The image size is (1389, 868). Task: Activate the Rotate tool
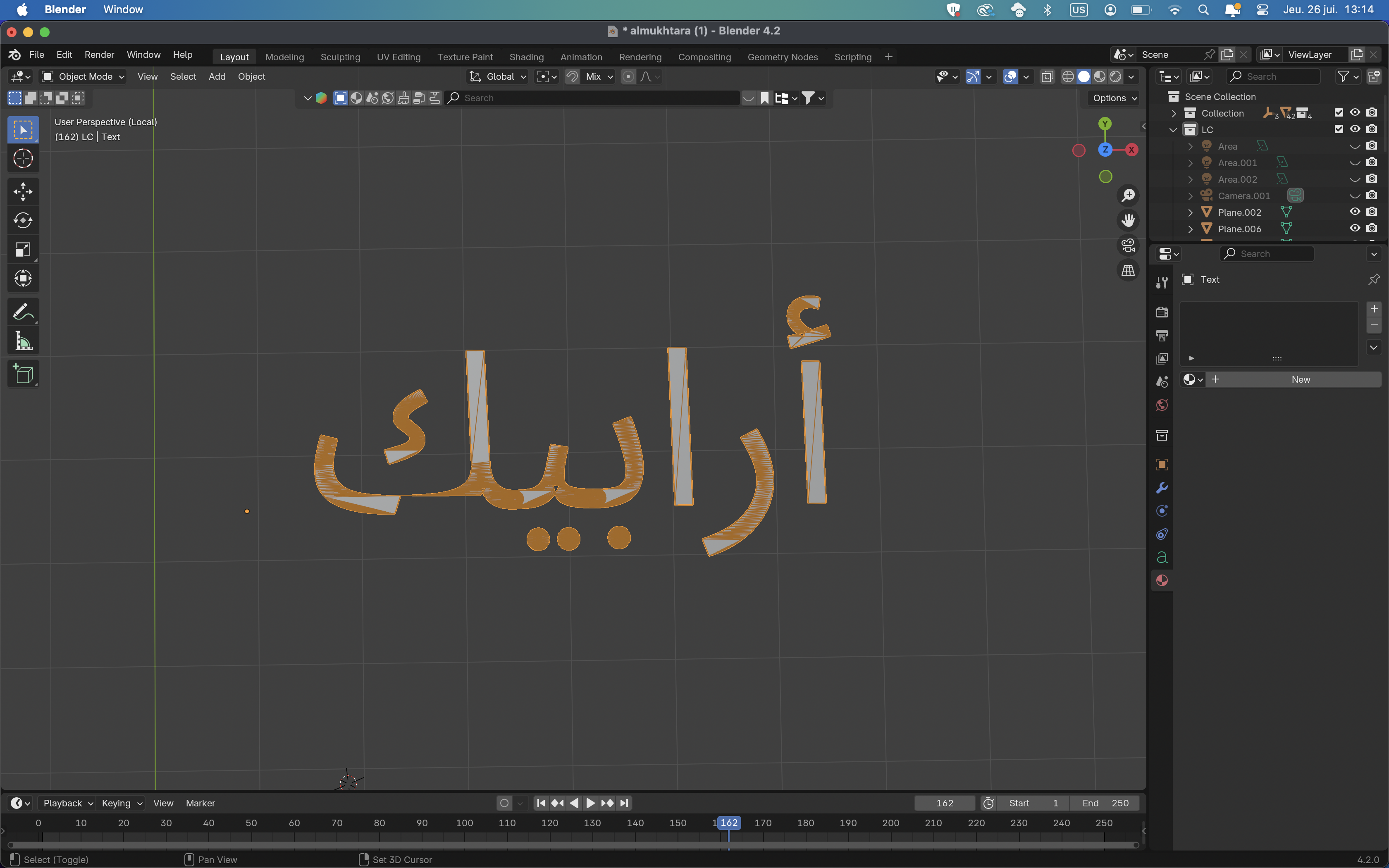23,220
